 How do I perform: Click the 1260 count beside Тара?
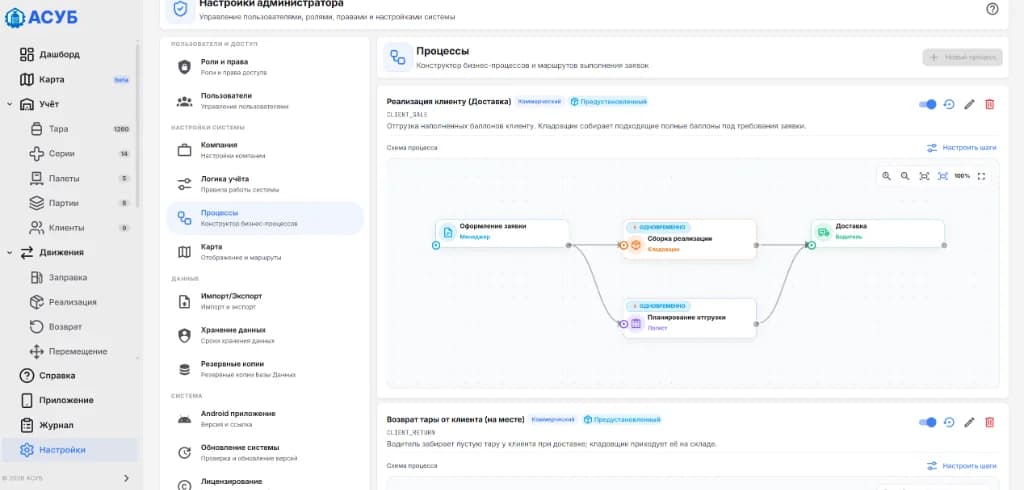(121, 129)
